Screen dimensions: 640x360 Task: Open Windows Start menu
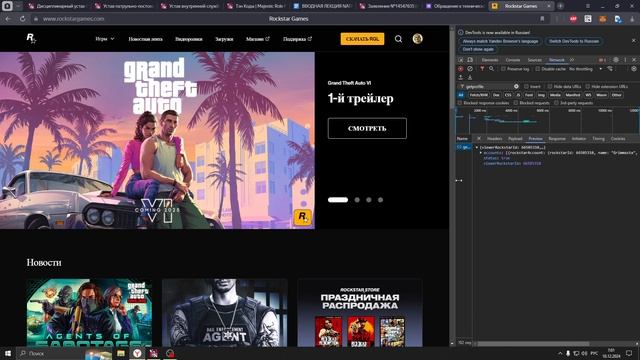[x=8, y=353]
